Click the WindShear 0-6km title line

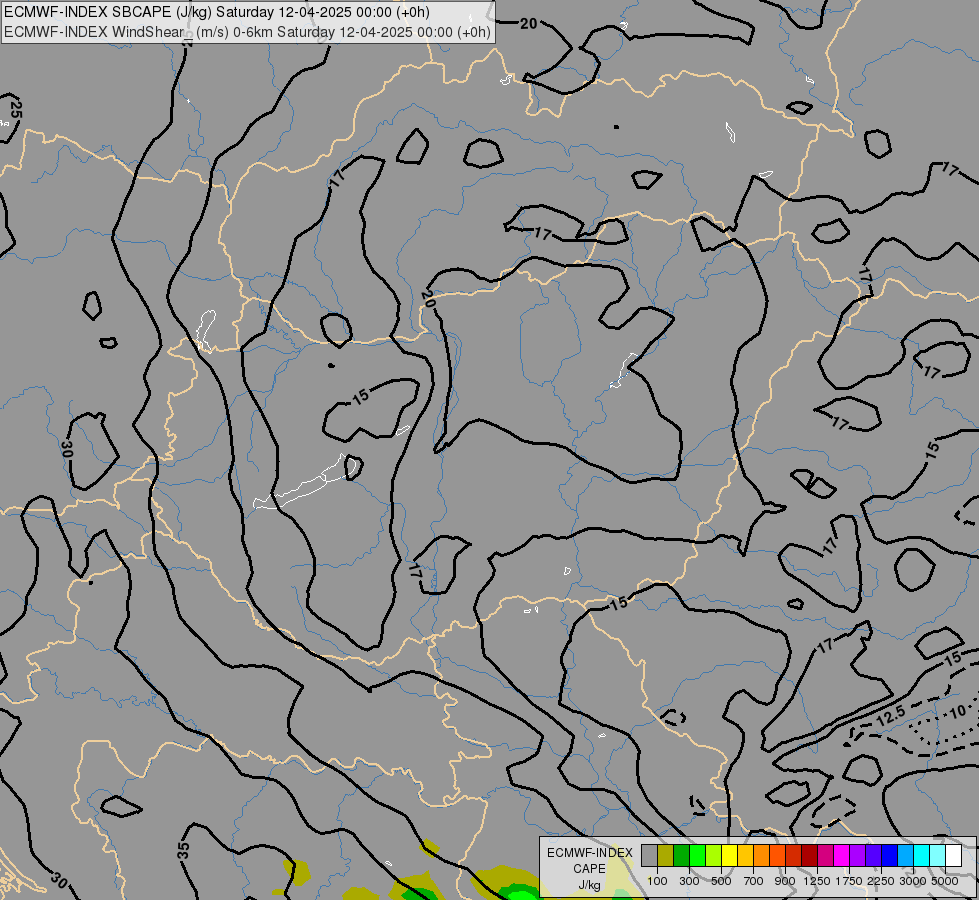pyautogui.click(x=247, y=32)
